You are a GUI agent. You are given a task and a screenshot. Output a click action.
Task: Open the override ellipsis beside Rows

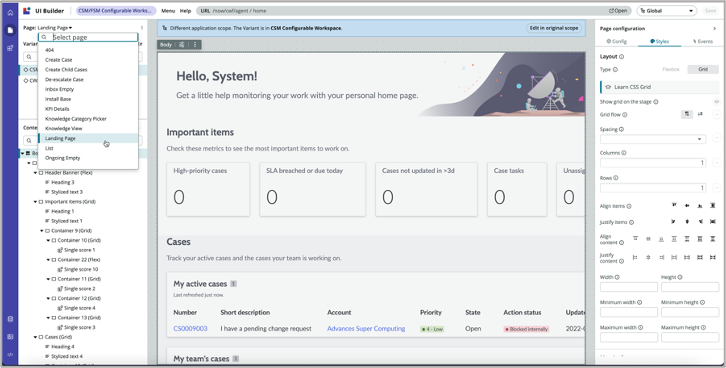click(716, 187)
